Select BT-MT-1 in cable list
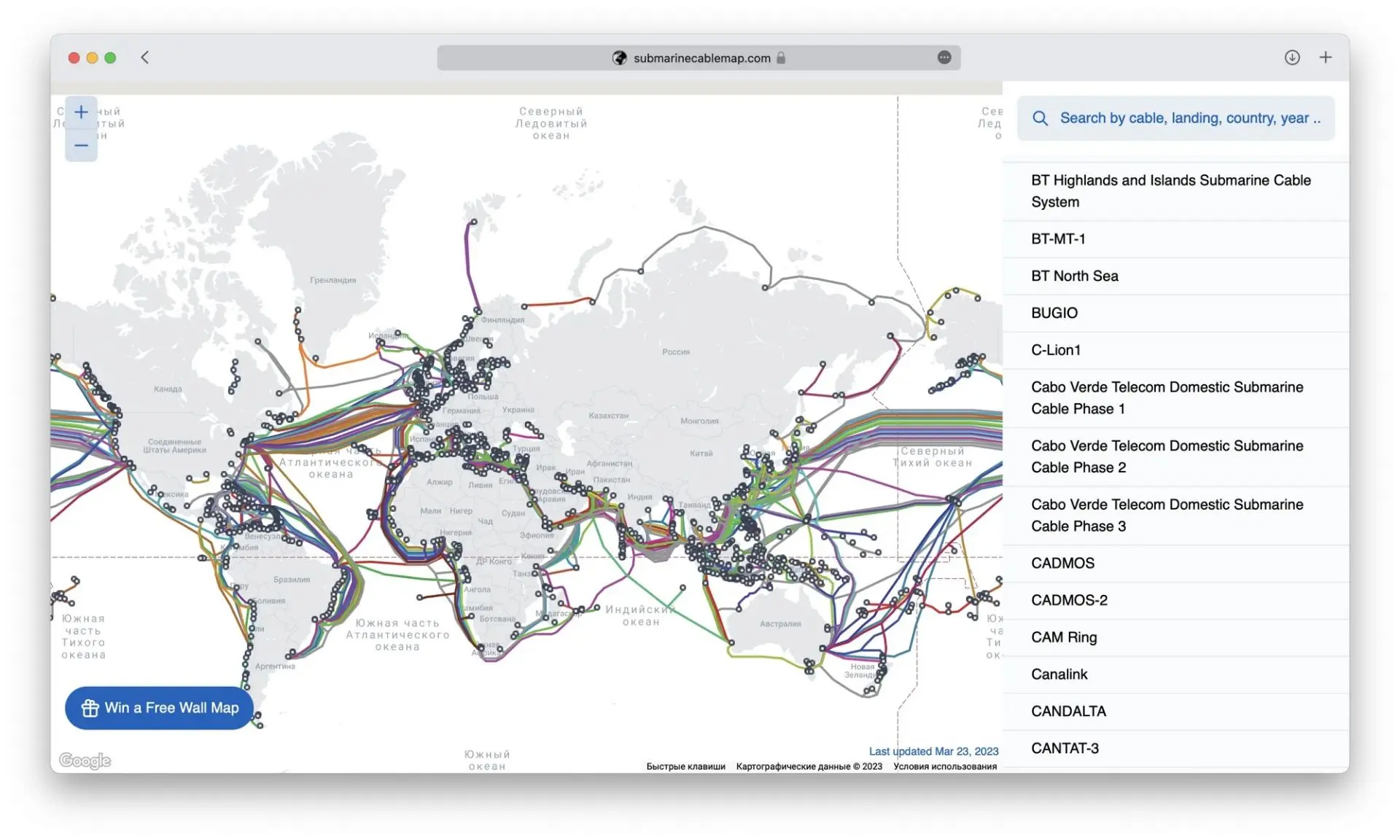The height and width of the screenshot is (840, 1400). pos(1175,239)
